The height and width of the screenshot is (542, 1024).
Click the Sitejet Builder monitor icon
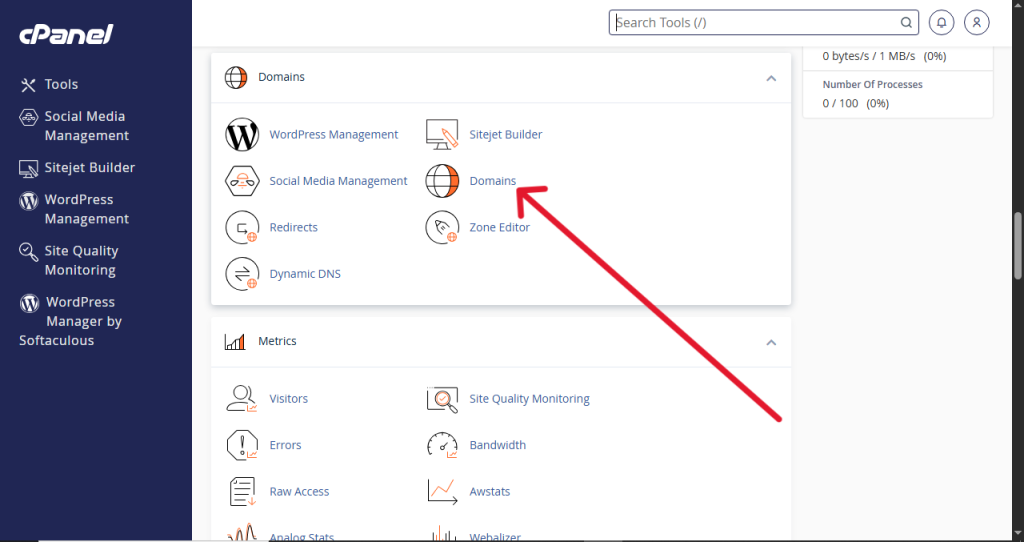[x=442, y=135]
